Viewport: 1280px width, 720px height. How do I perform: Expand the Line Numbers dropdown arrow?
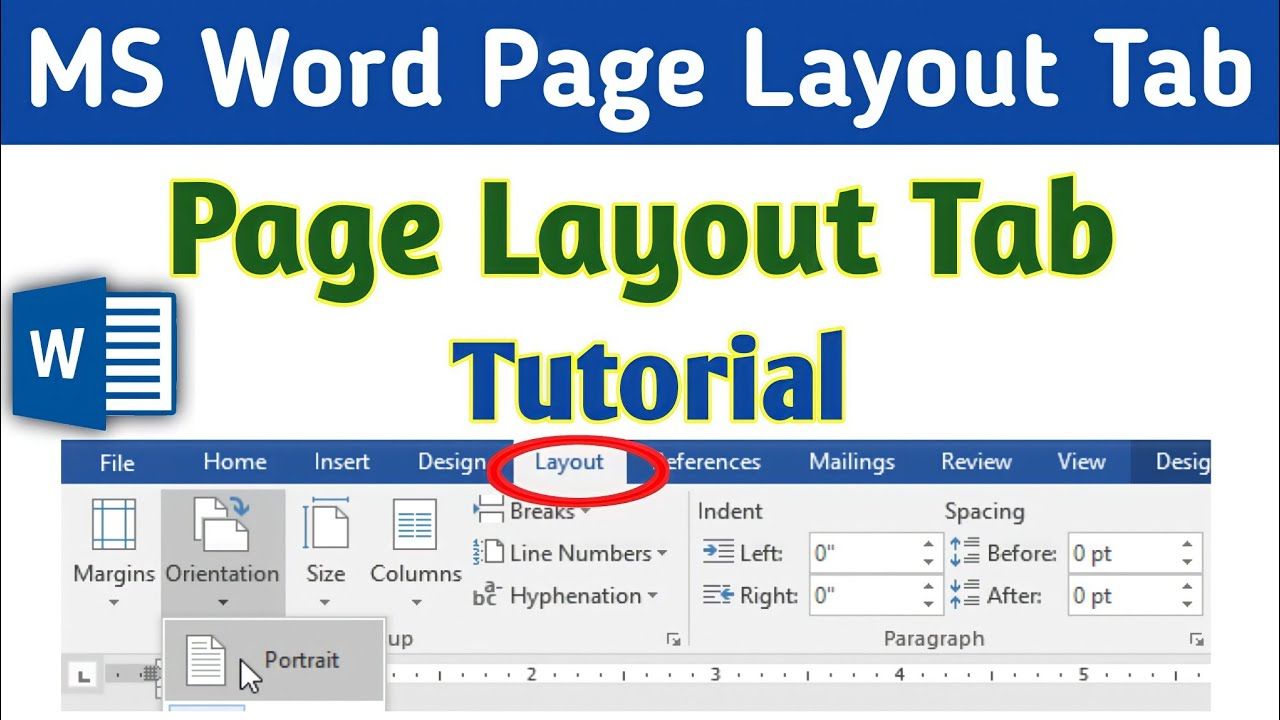point(662,553)
